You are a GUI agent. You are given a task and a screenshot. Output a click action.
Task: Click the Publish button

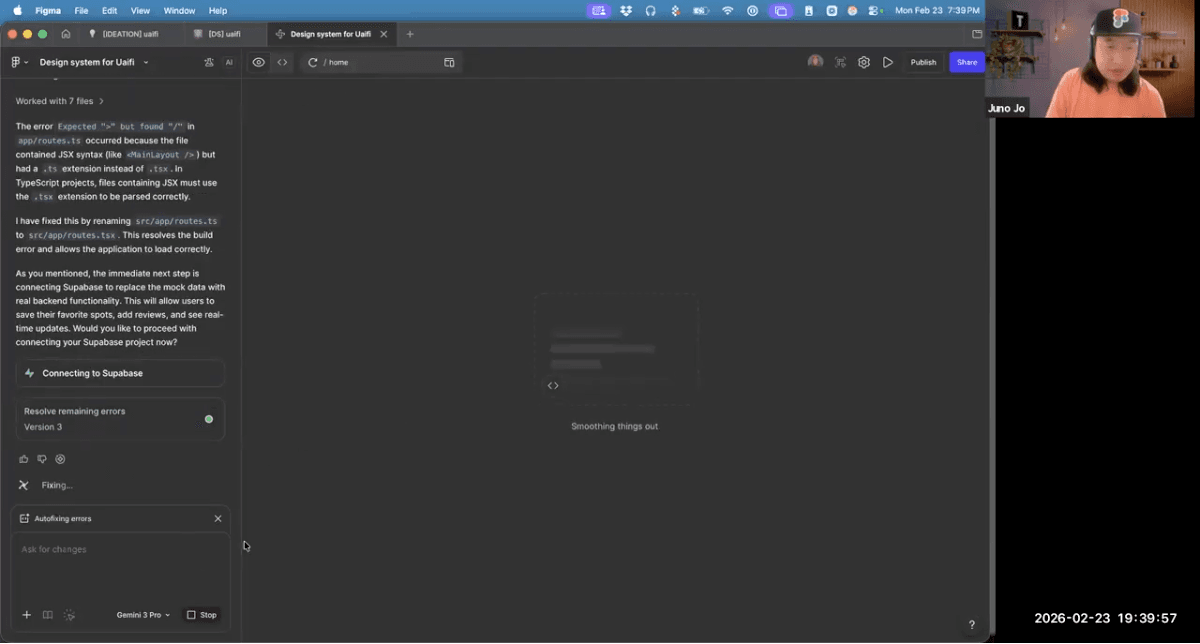[x=923, y=61]
